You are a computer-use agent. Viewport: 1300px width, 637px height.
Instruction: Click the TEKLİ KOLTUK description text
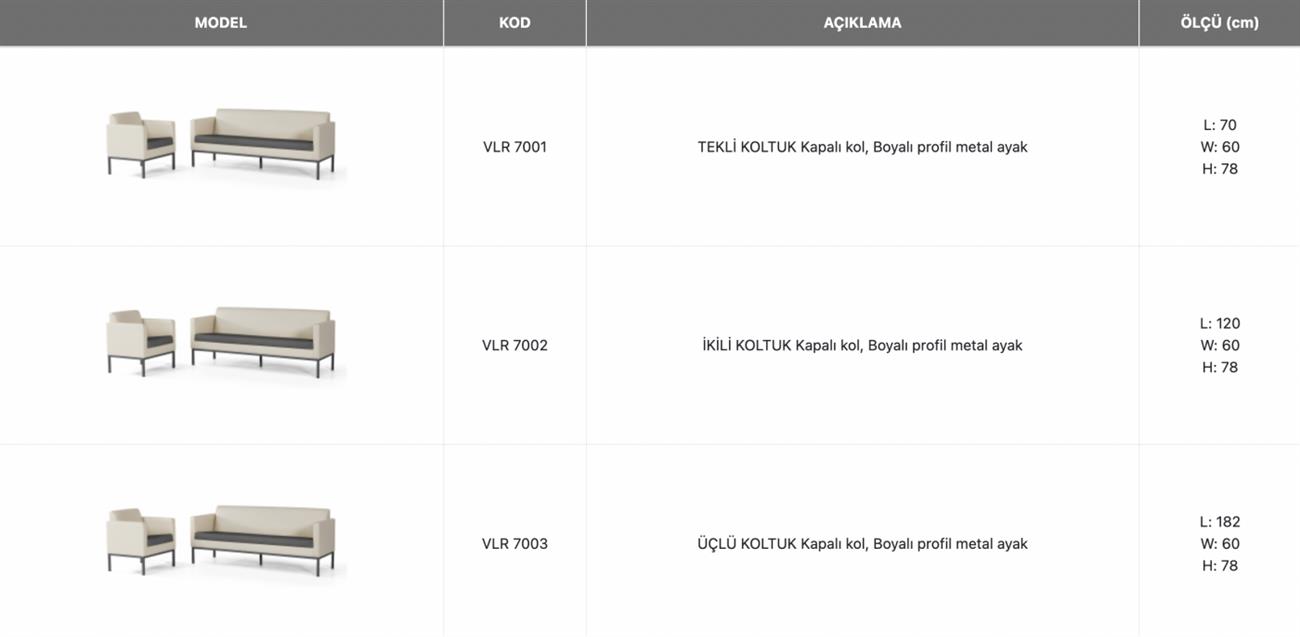[862, 147]
